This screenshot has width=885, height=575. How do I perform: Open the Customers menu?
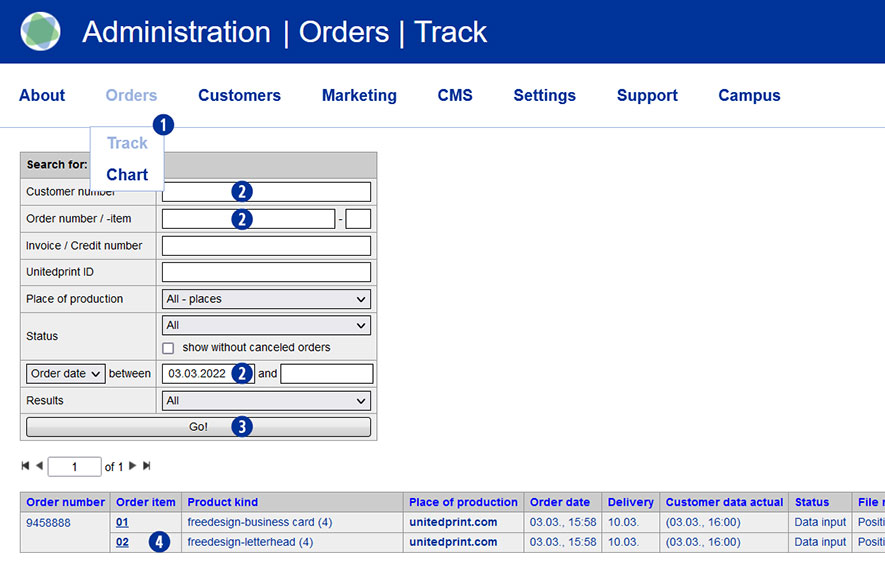click(x=239, y=96)
